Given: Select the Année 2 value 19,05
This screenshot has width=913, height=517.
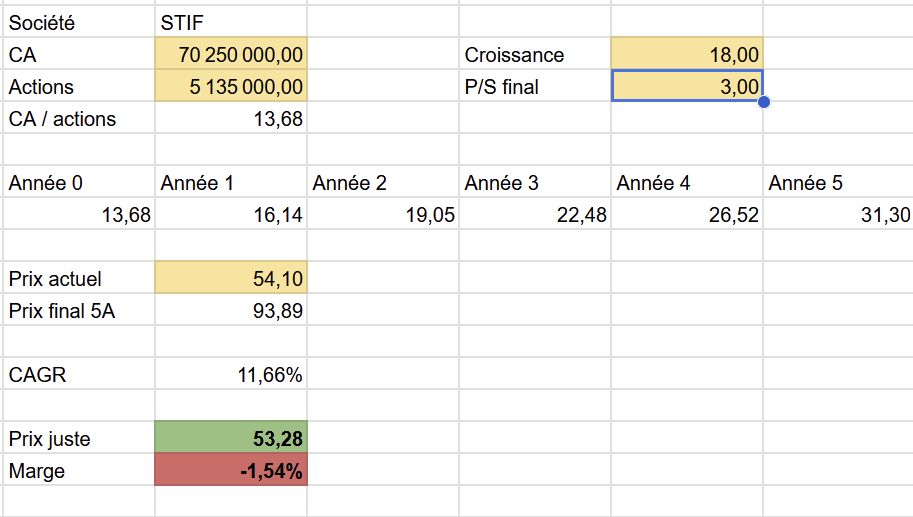Looking at the screenshot, I should point(383,214).
